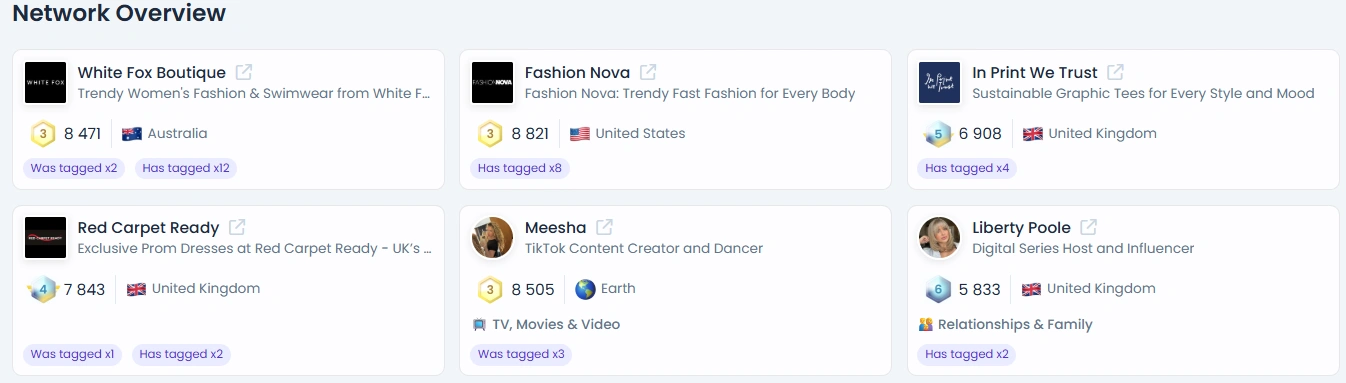Click Liberty Poole's UK flag icon

coord(1031,289)
